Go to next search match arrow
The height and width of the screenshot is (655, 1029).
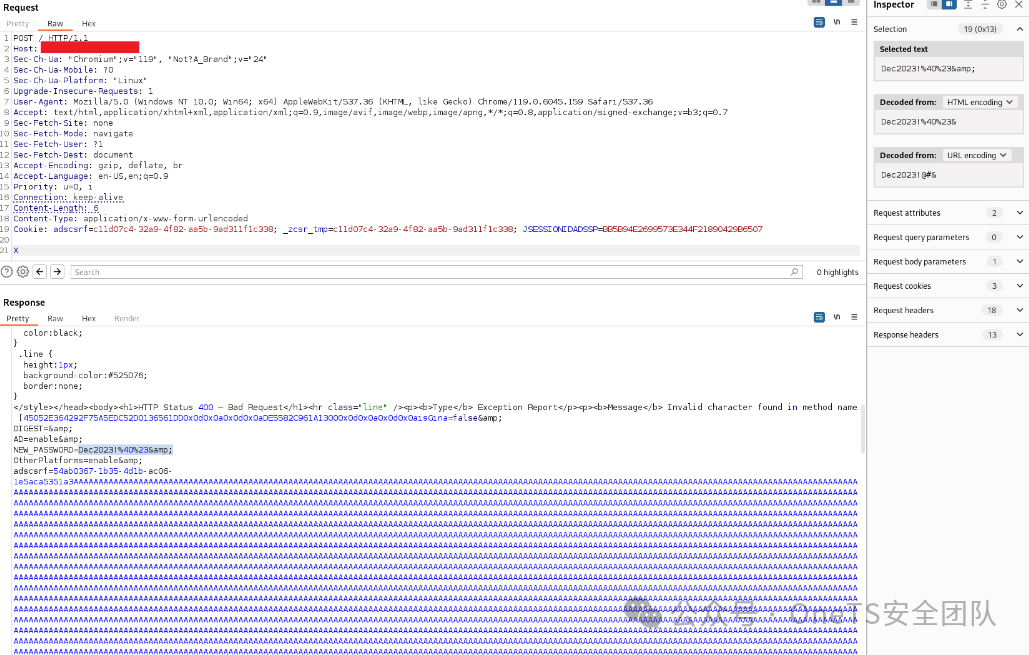point(57,272)
